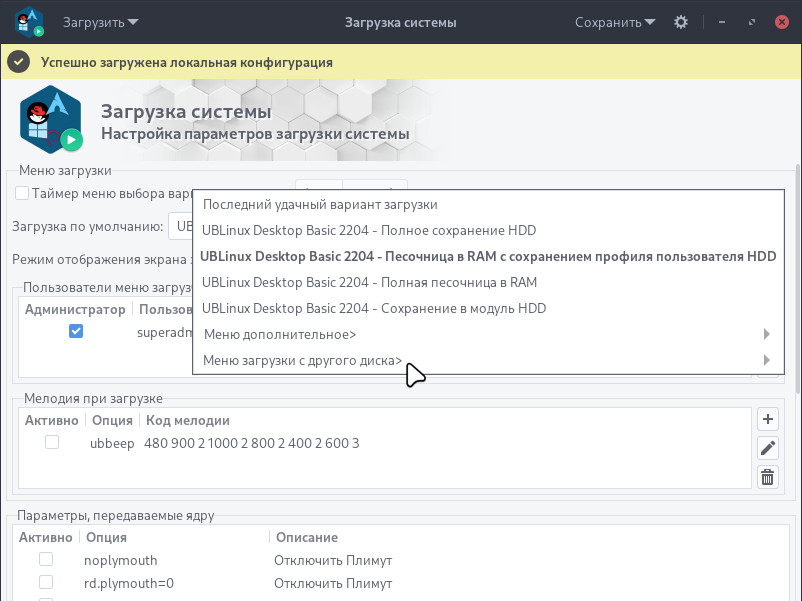Edit the selected melody with pencil icon
The image size is (802, 601).
point(768,449)
